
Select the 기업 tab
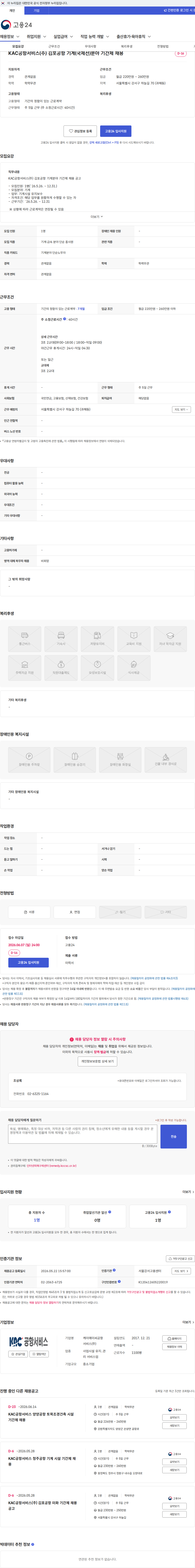36,10
